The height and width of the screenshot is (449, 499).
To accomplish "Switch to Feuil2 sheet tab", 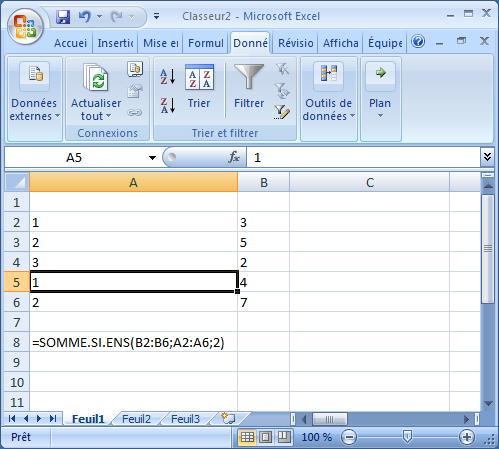I will [x=136, y=419].
